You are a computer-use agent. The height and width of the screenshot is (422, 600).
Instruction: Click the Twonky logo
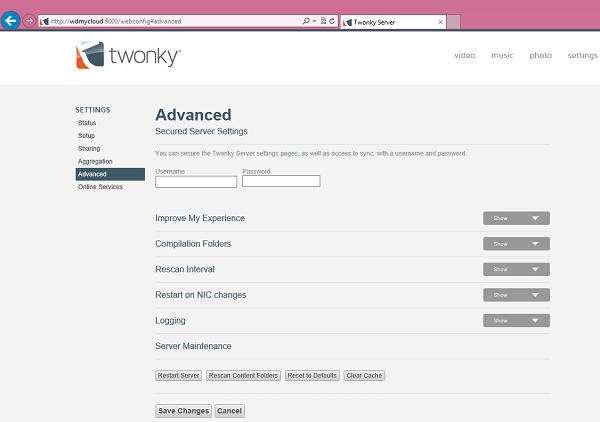point(128,55)
